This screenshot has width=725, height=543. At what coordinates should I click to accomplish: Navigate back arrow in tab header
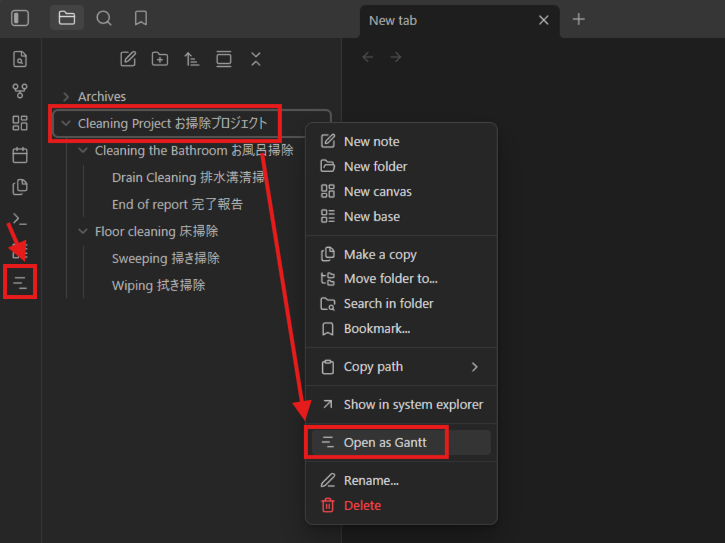click(x=368, y=57)
